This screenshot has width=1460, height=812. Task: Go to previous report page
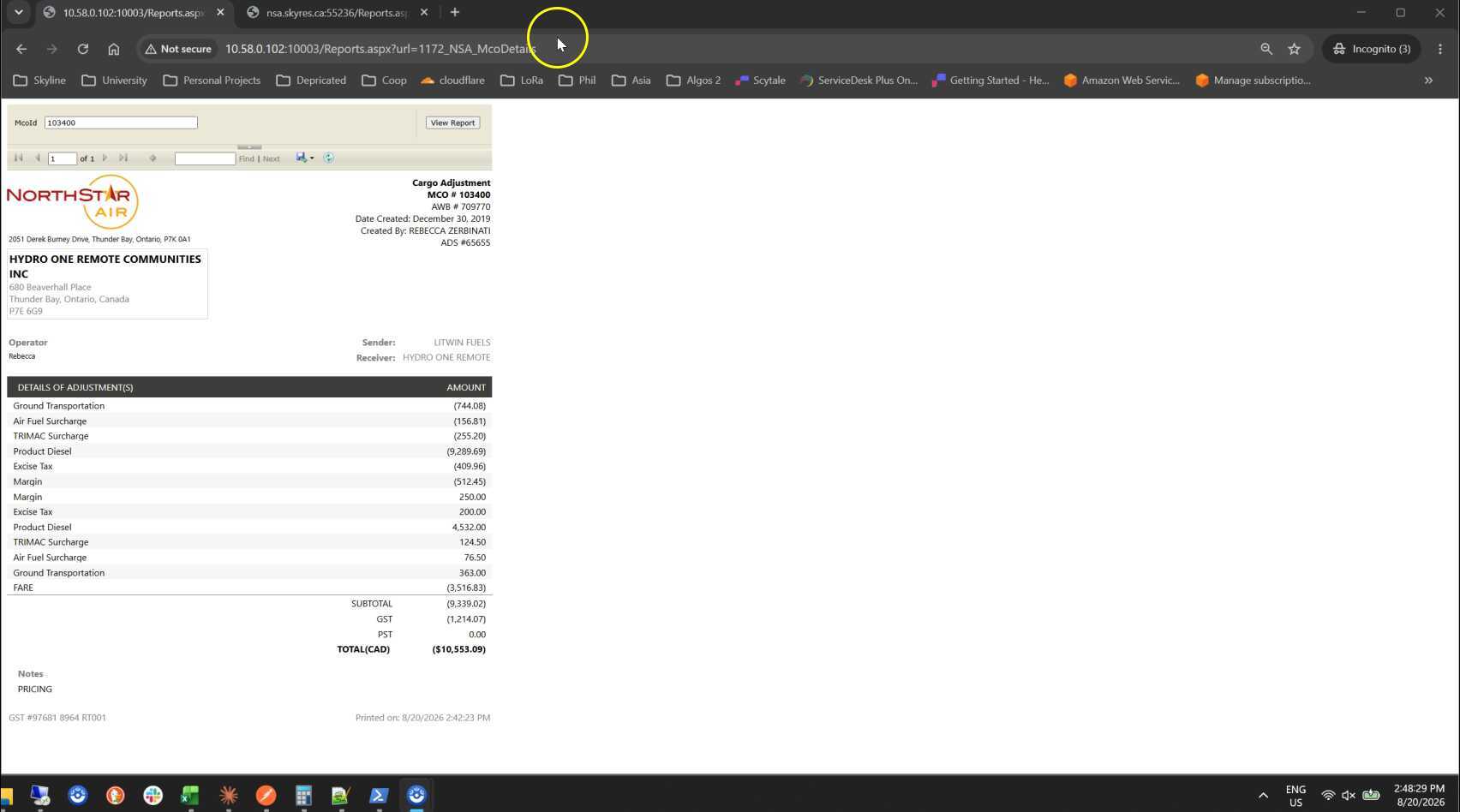click(38, 158)
